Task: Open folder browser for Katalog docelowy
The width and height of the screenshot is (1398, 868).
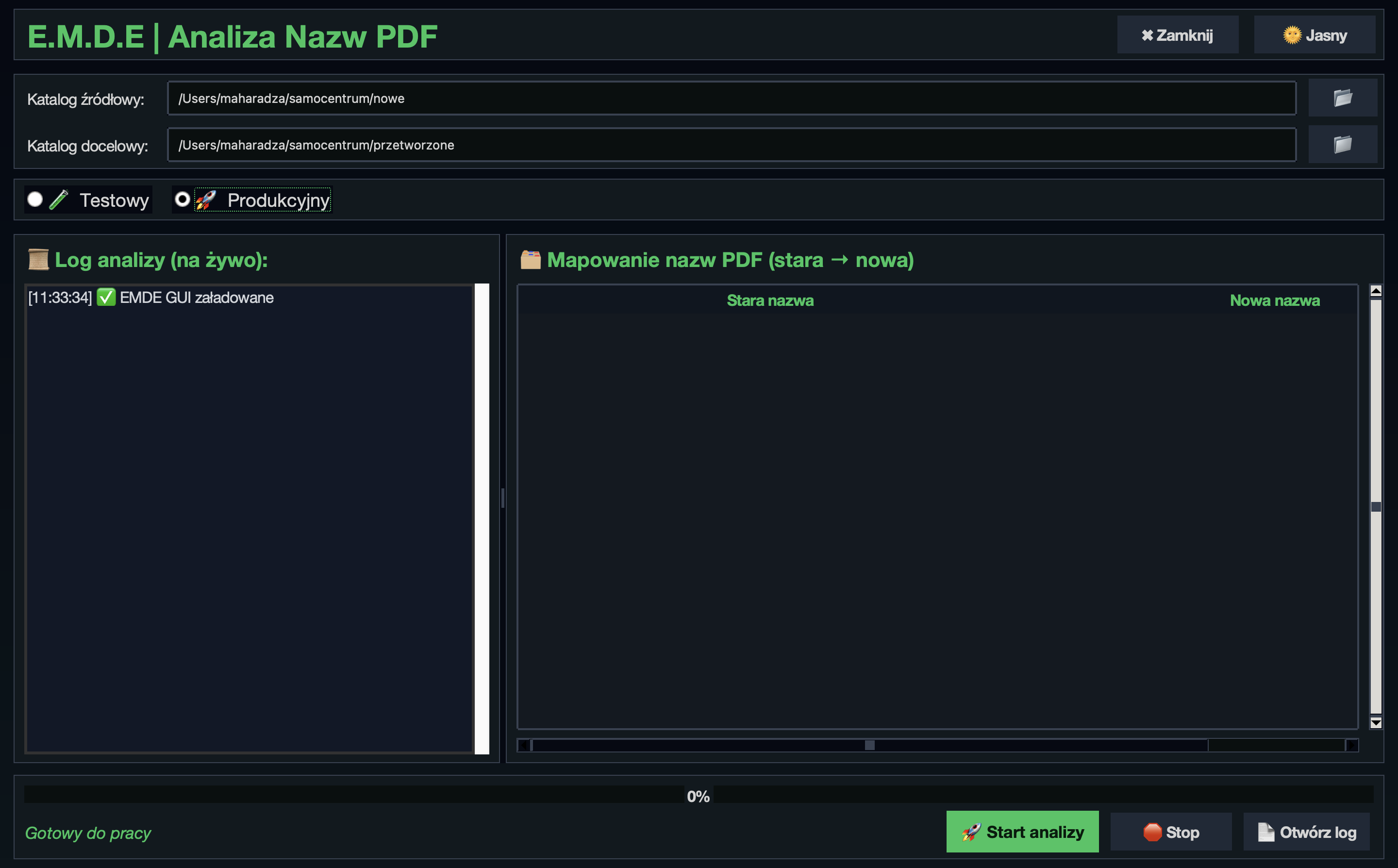Action: coord(1343,144)
